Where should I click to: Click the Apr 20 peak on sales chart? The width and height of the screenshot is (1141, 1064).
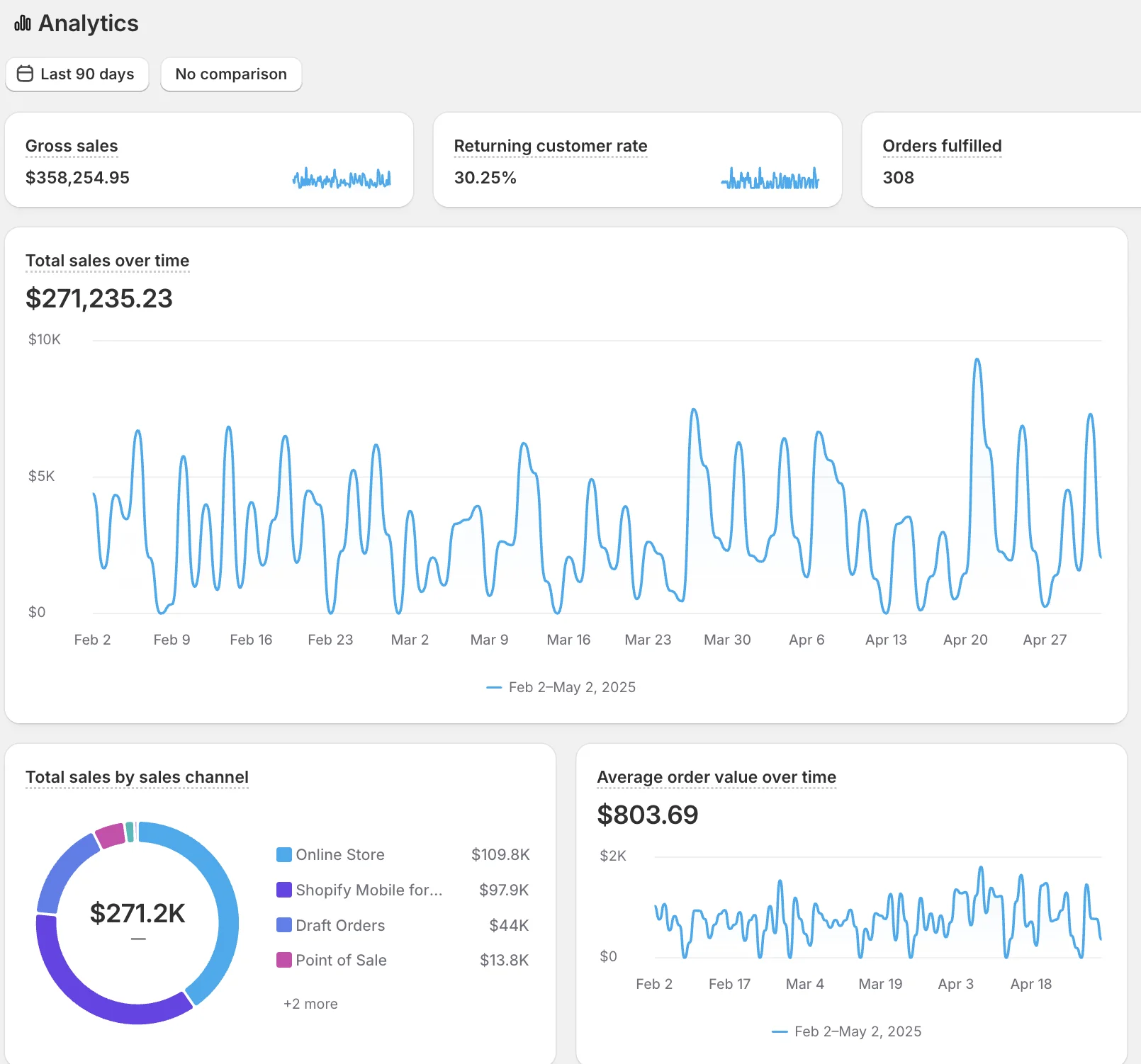[977, 361]
